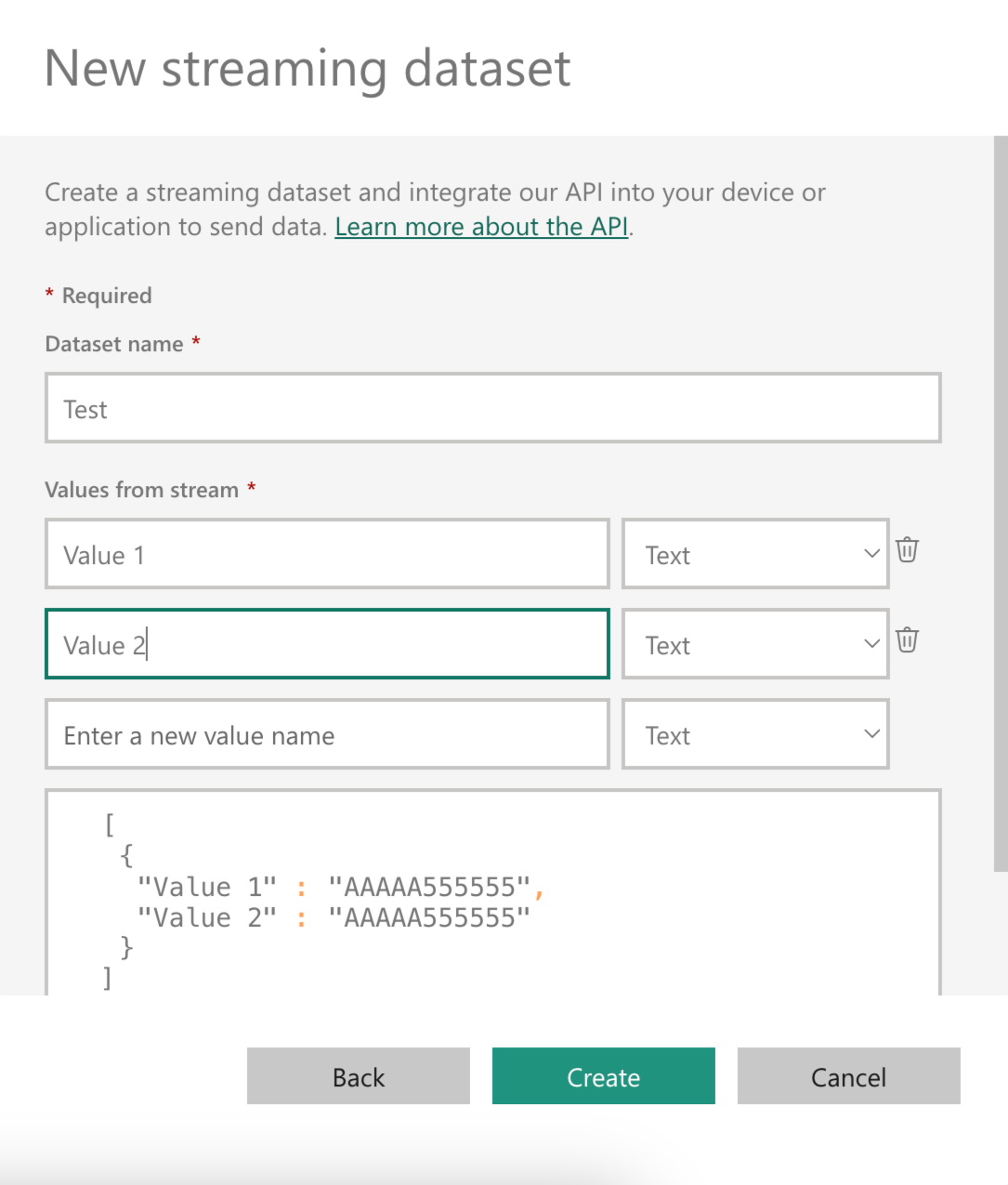Image resolution: width=1008 pixels, height=1185 pixels.
Task: Select the 'Enter a new value name' field
Action: tap(327, 735)
